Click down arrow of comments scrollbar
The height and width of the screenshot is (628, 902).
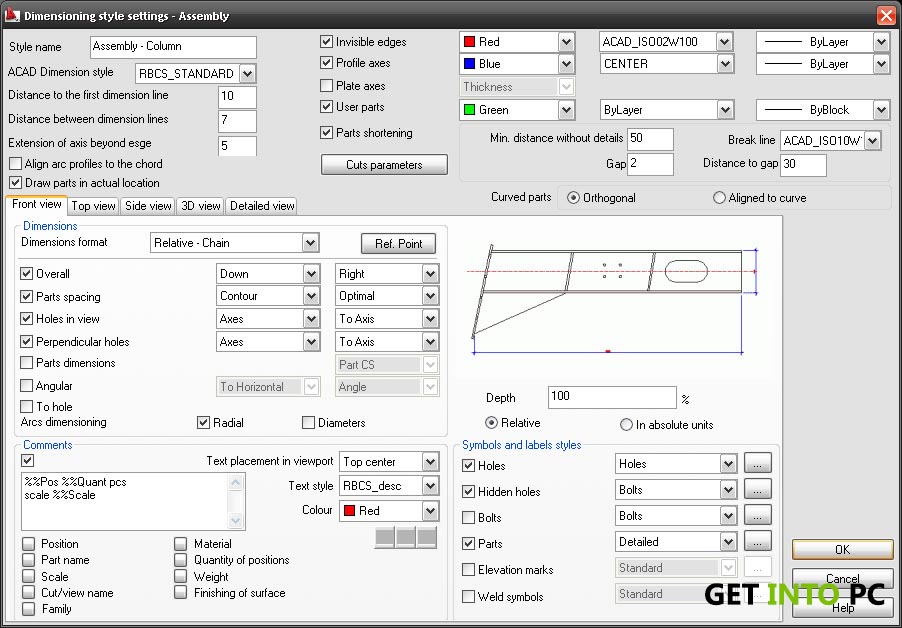236,520
